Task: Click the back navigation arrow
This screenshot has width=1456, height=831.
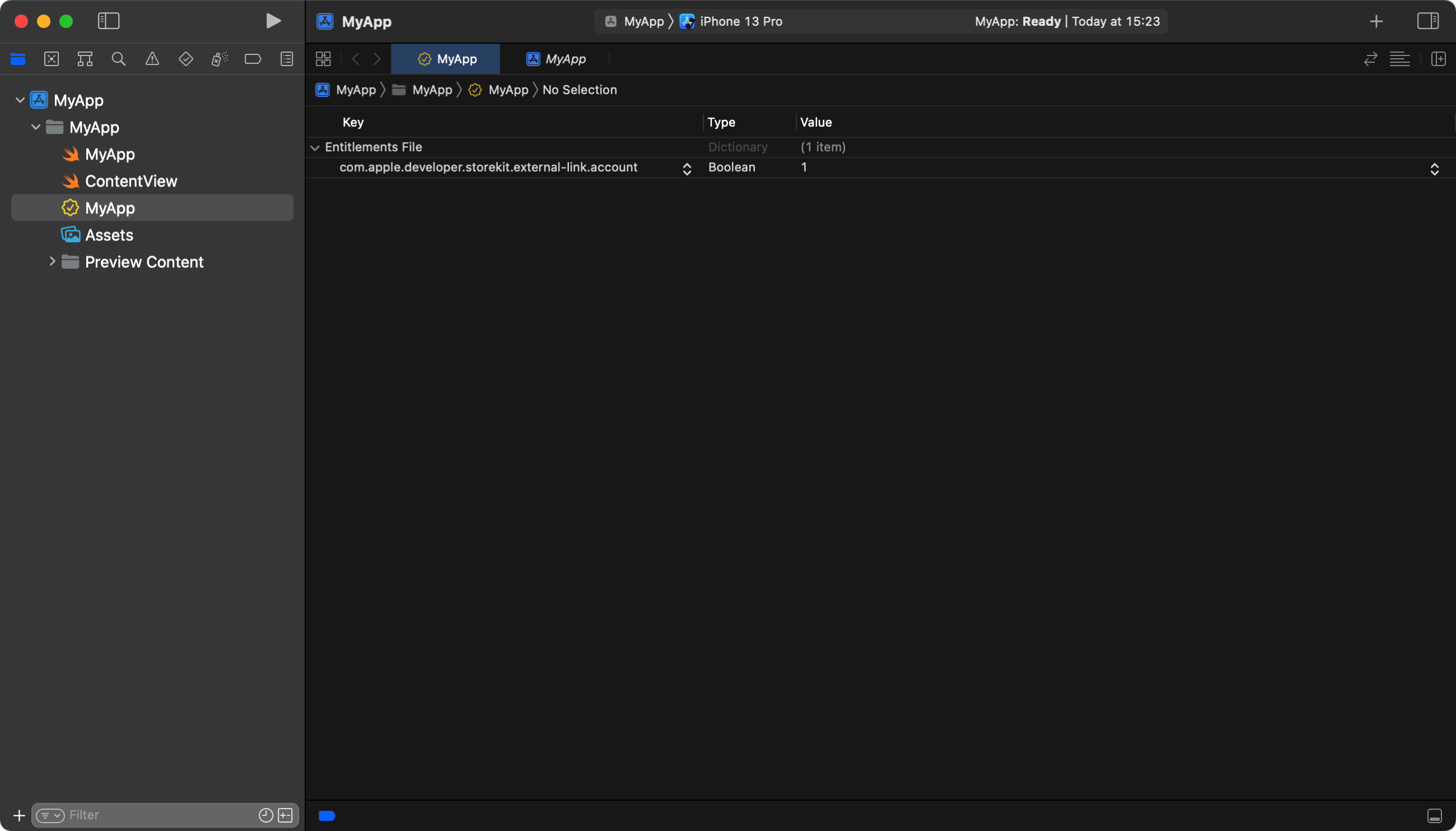Action: coord(356,59)
